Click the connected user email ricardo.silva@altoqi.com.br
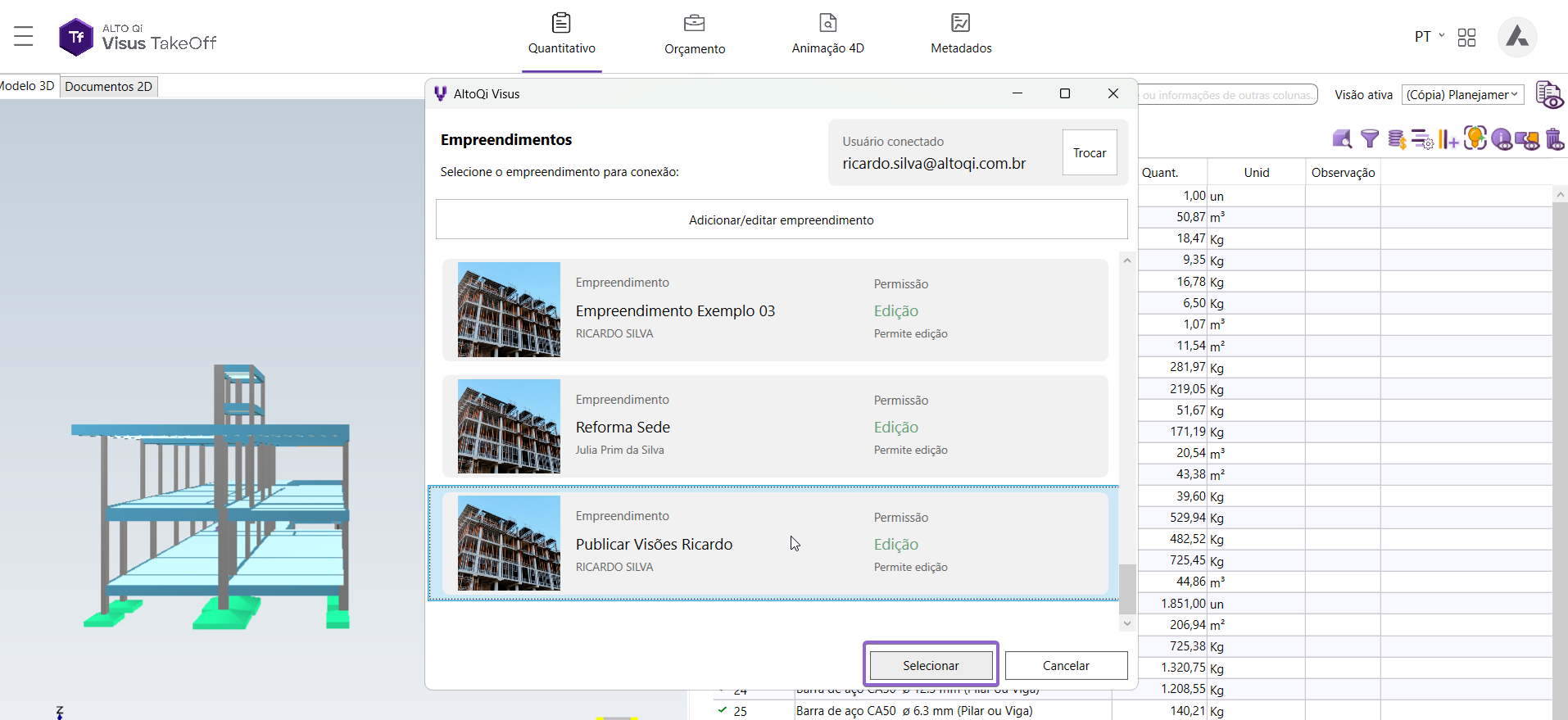Screen dimensions: 1568x720 click(x=934, y=163)
